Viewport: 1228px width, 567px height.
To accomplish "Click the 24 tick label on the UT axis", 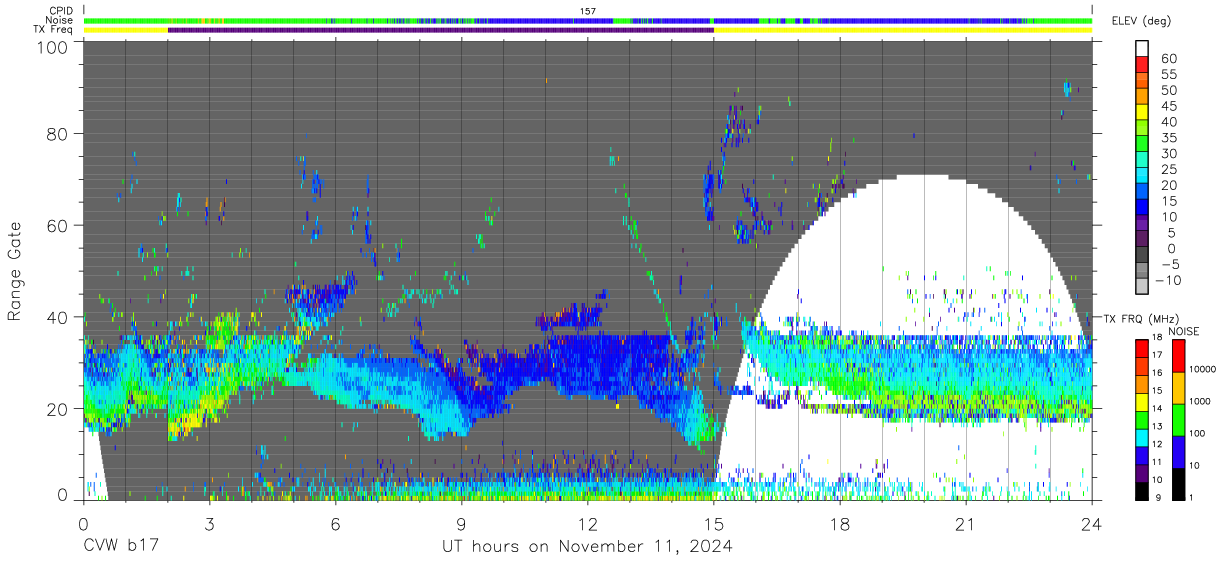I will point(1092,524).
